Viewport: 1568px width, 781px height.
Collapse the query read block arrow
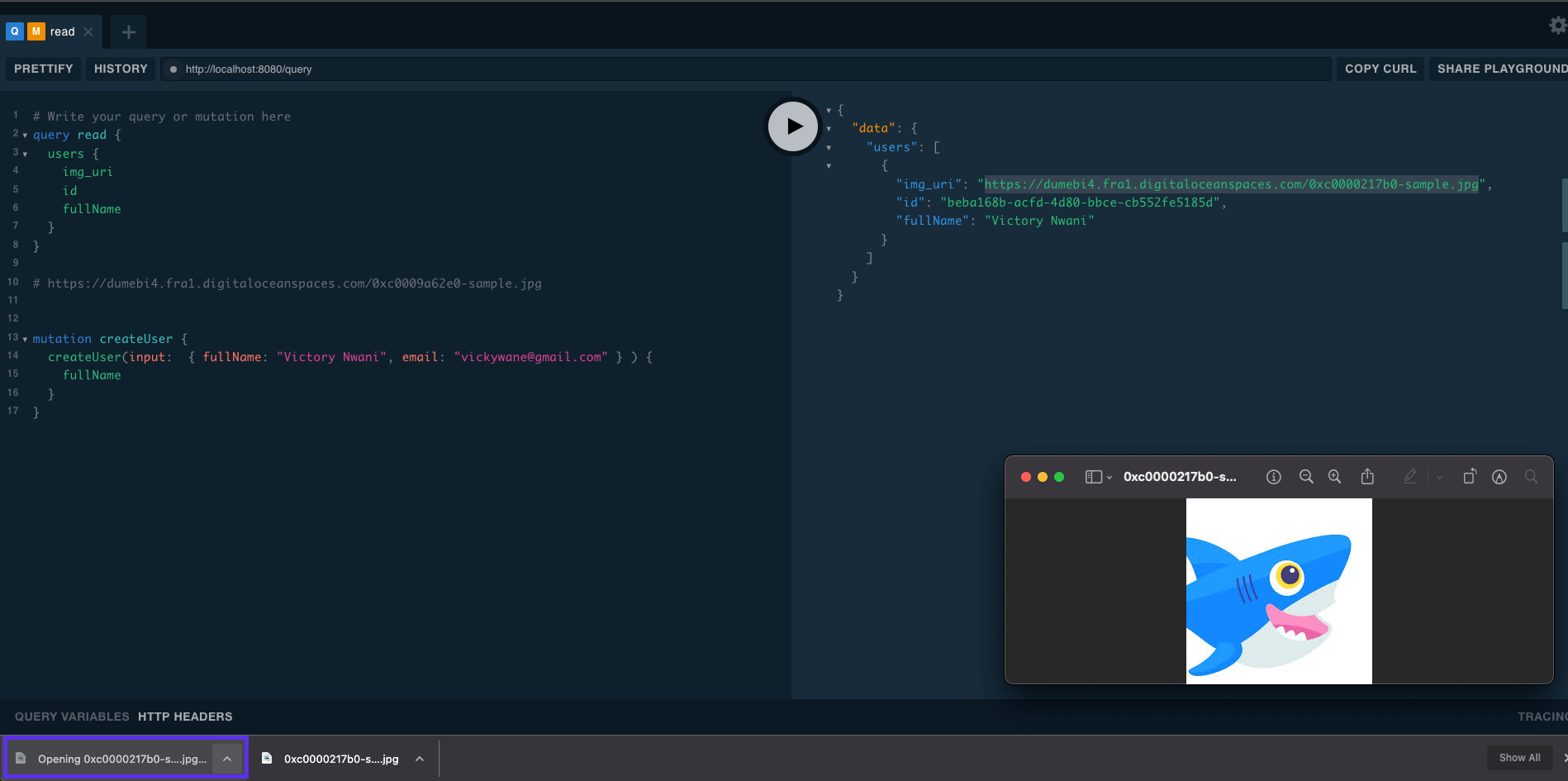tap(25, 136)
